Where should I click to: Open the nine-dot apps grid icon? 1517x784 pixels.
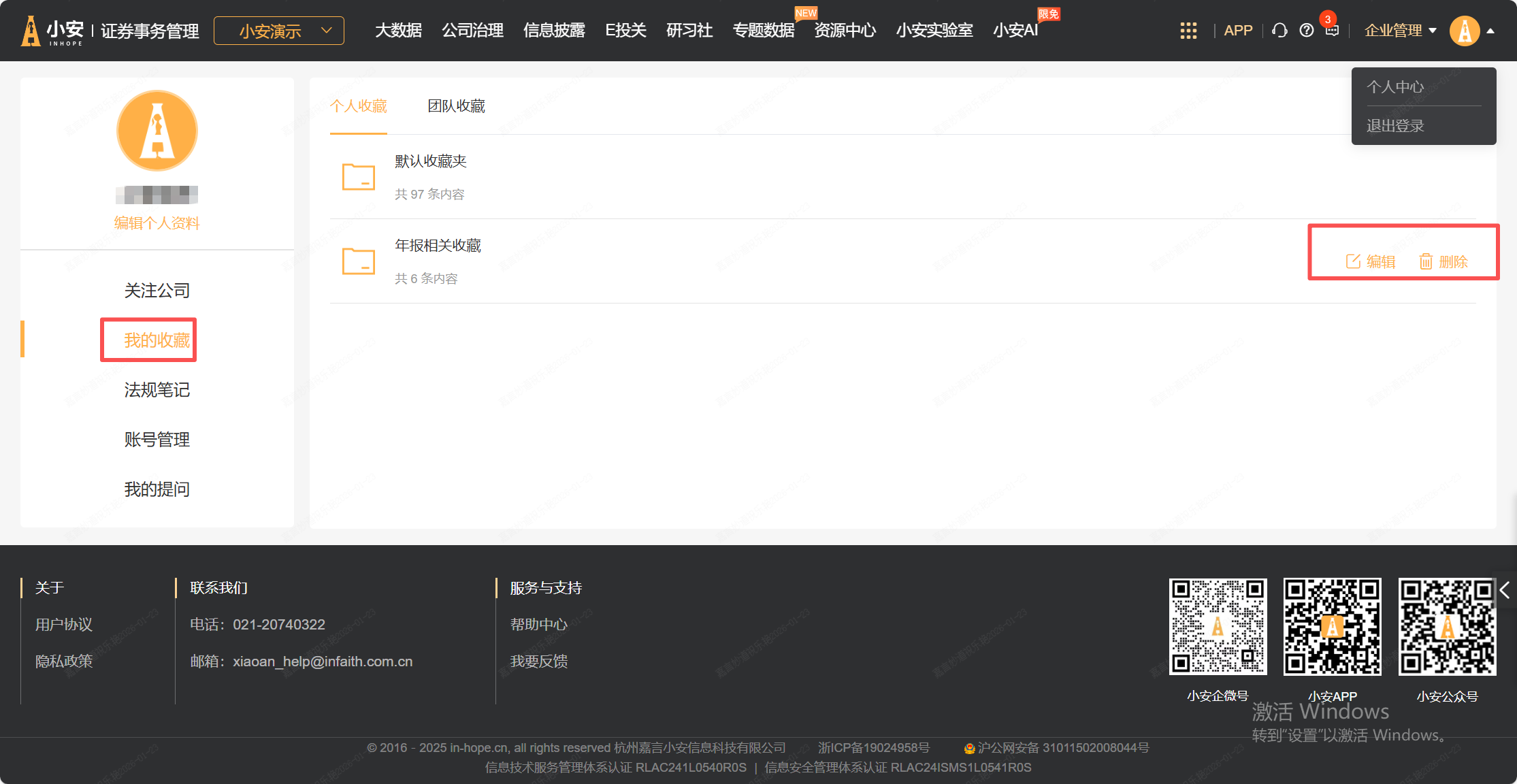point(1188,31)
